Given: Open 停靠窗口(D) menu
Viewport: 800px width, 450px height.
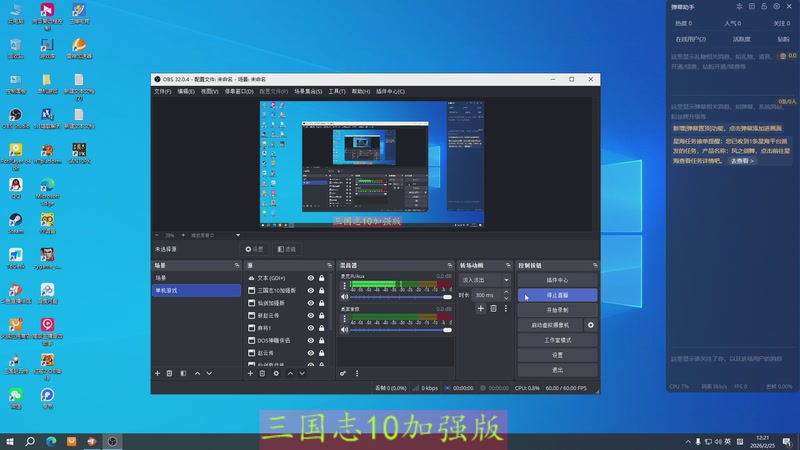Looking at the screenshot, I should pyautogui.click(x=239, y=91).
